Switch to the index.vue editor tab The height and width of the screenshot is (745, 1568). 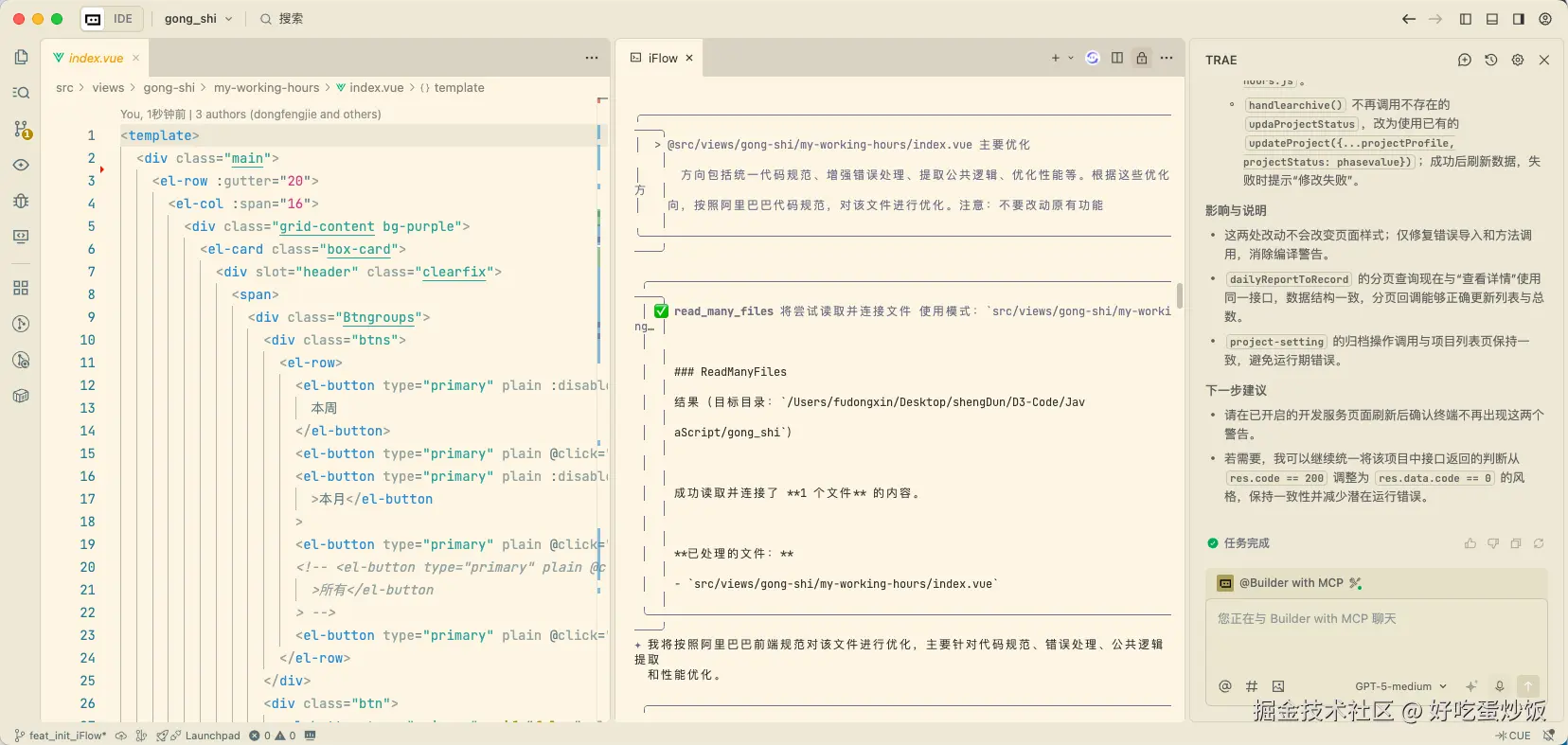tap(96, 58)
